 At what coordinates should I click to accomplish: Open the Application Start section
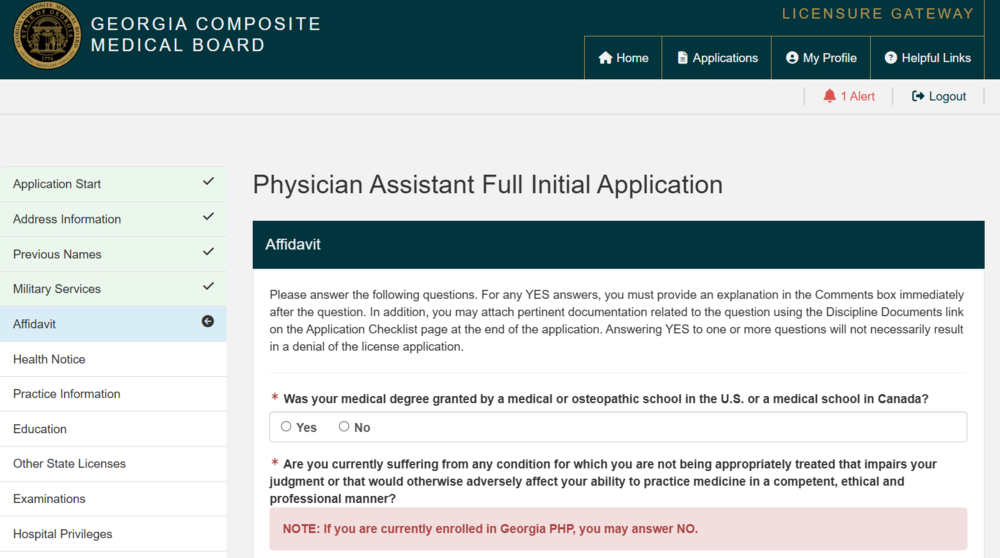pyautogui.click(x=57, y=184)
